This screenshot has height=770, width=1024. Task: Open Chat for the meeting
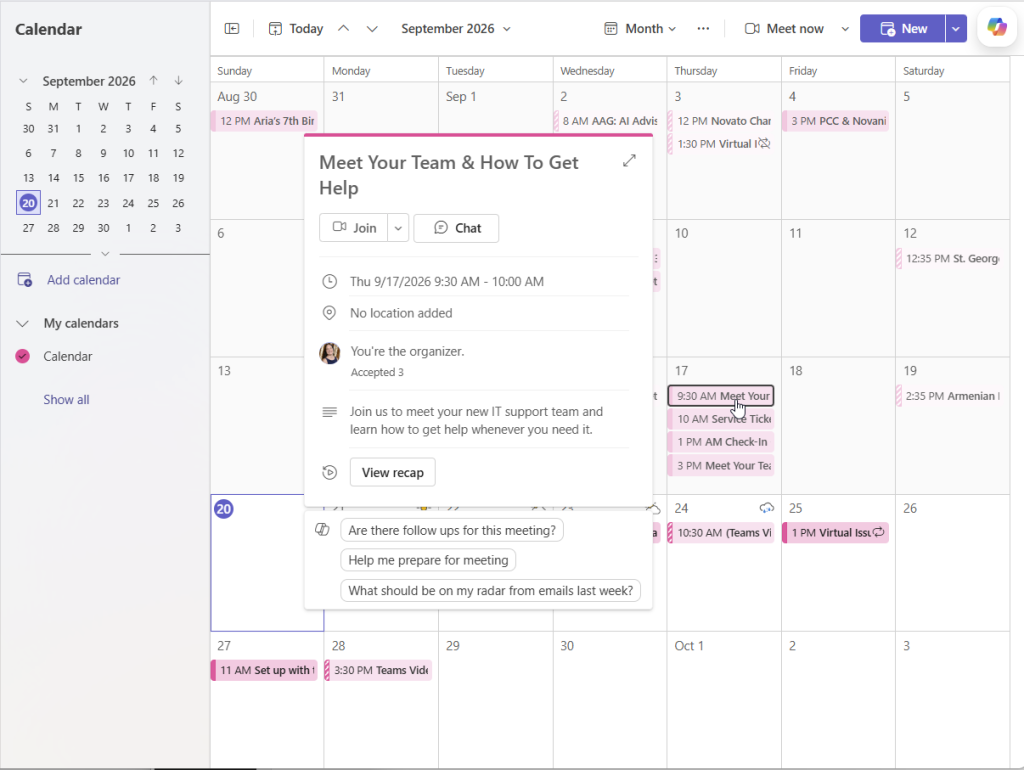click(x=456, y=228)
